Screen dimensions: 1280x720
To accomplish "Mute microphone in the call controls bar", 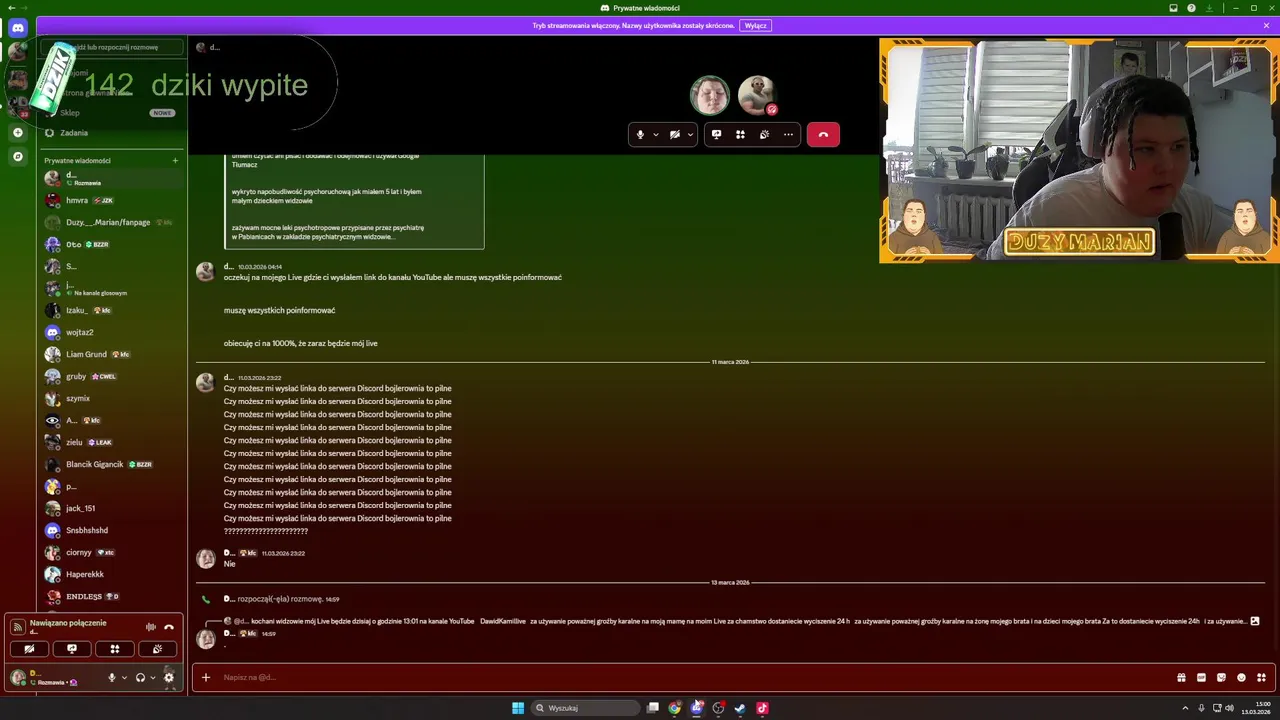I will pyautogui.click(x=640, y=134).
